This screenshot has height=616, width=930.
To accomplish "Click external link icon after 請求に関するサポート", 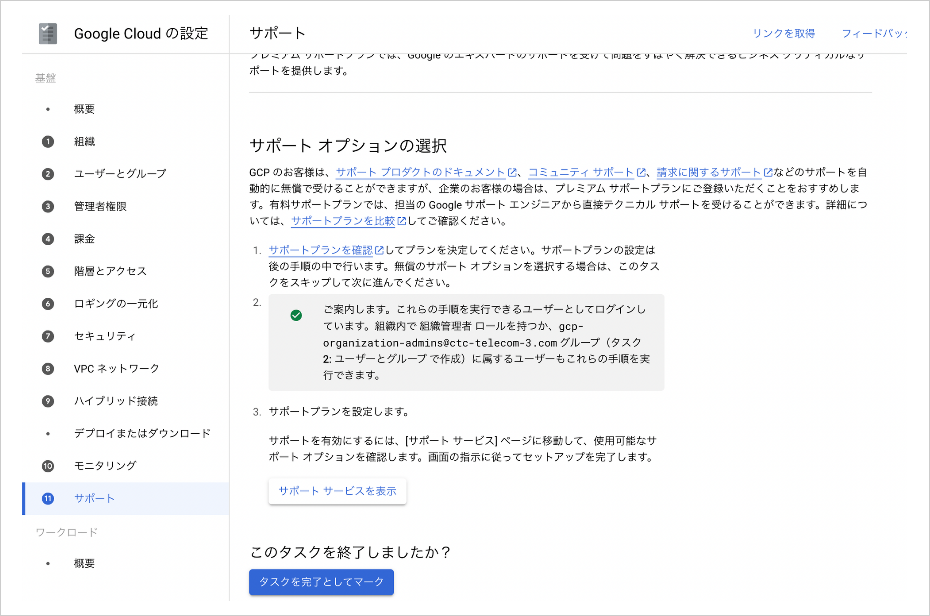I will [768, 173].
